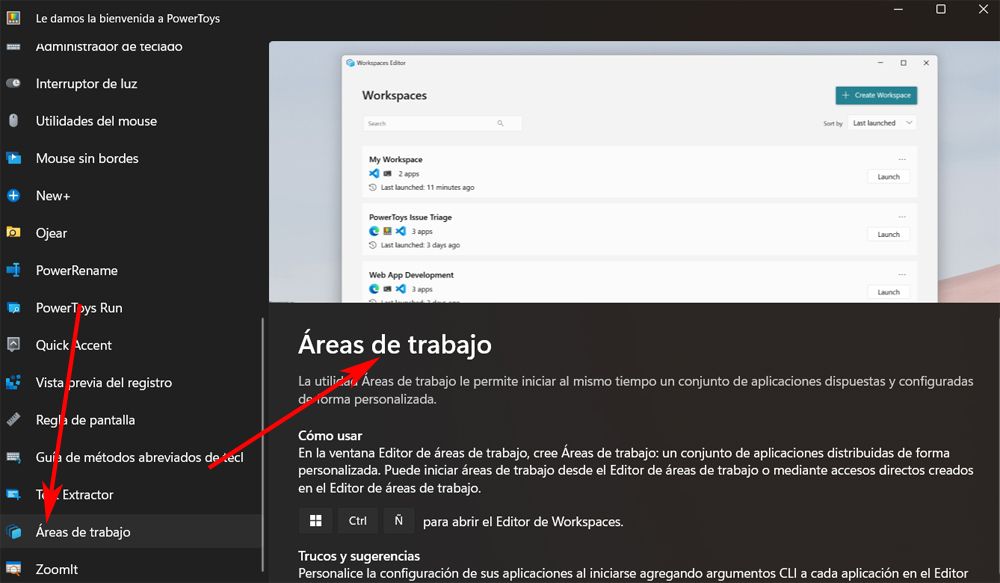Click the Mouse sin bordes icon

coord(13,158)
